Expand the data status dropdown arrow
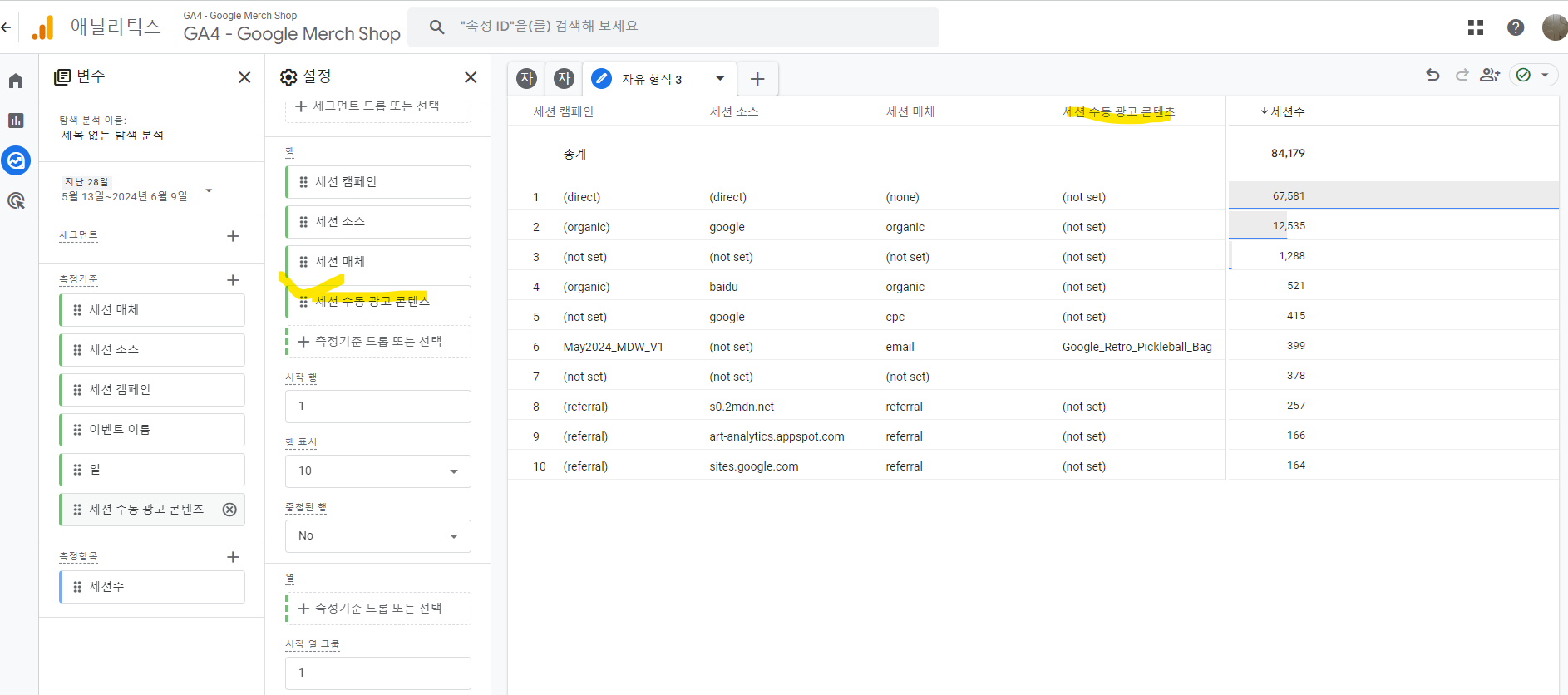Viewport: 1568px width, 695px height. pyautogui.click(x=1545, y=75)
